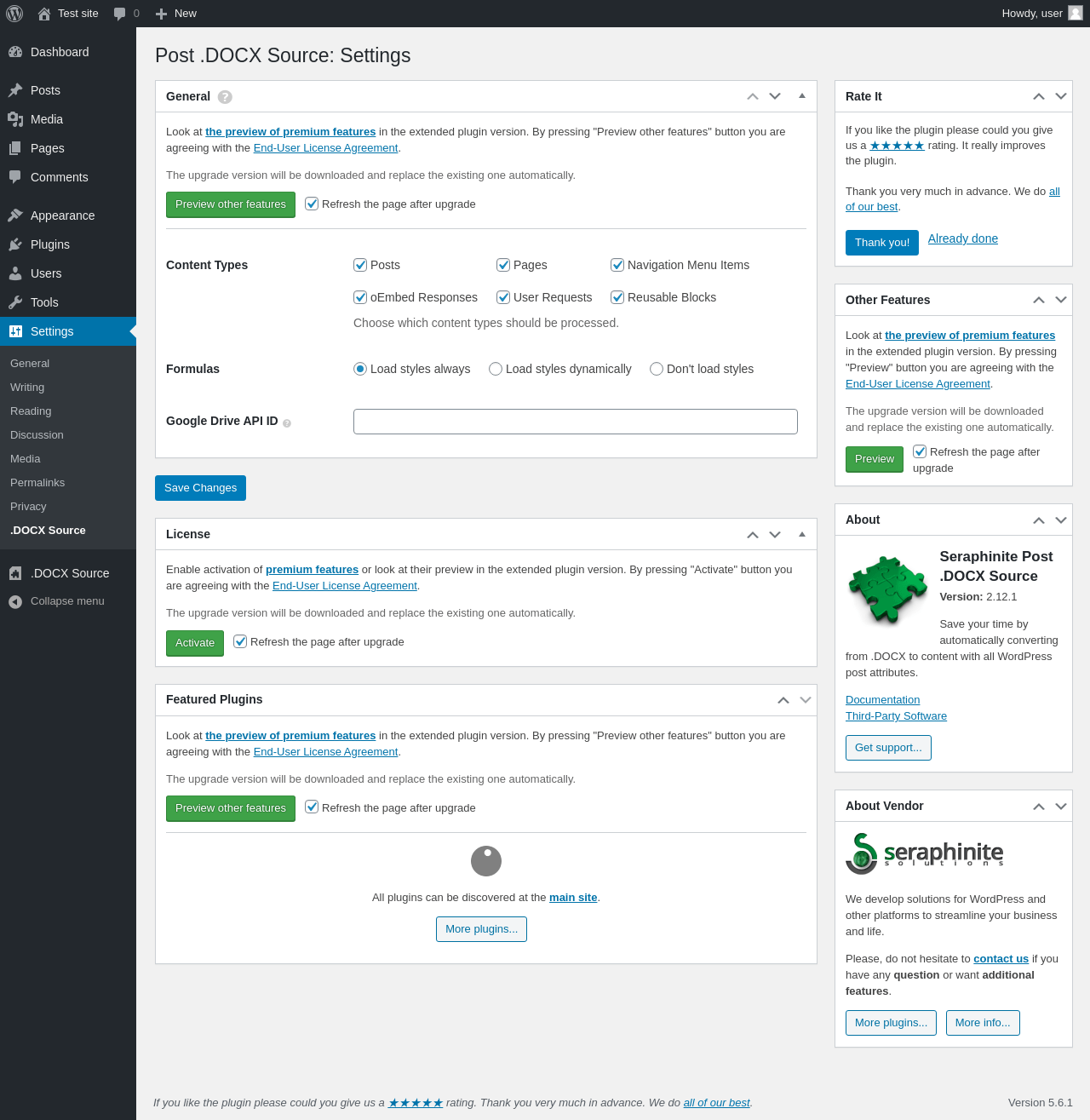The image size is (1090, 1120).
Task: Click the General help question mark icon
Action: coord(225,97)
